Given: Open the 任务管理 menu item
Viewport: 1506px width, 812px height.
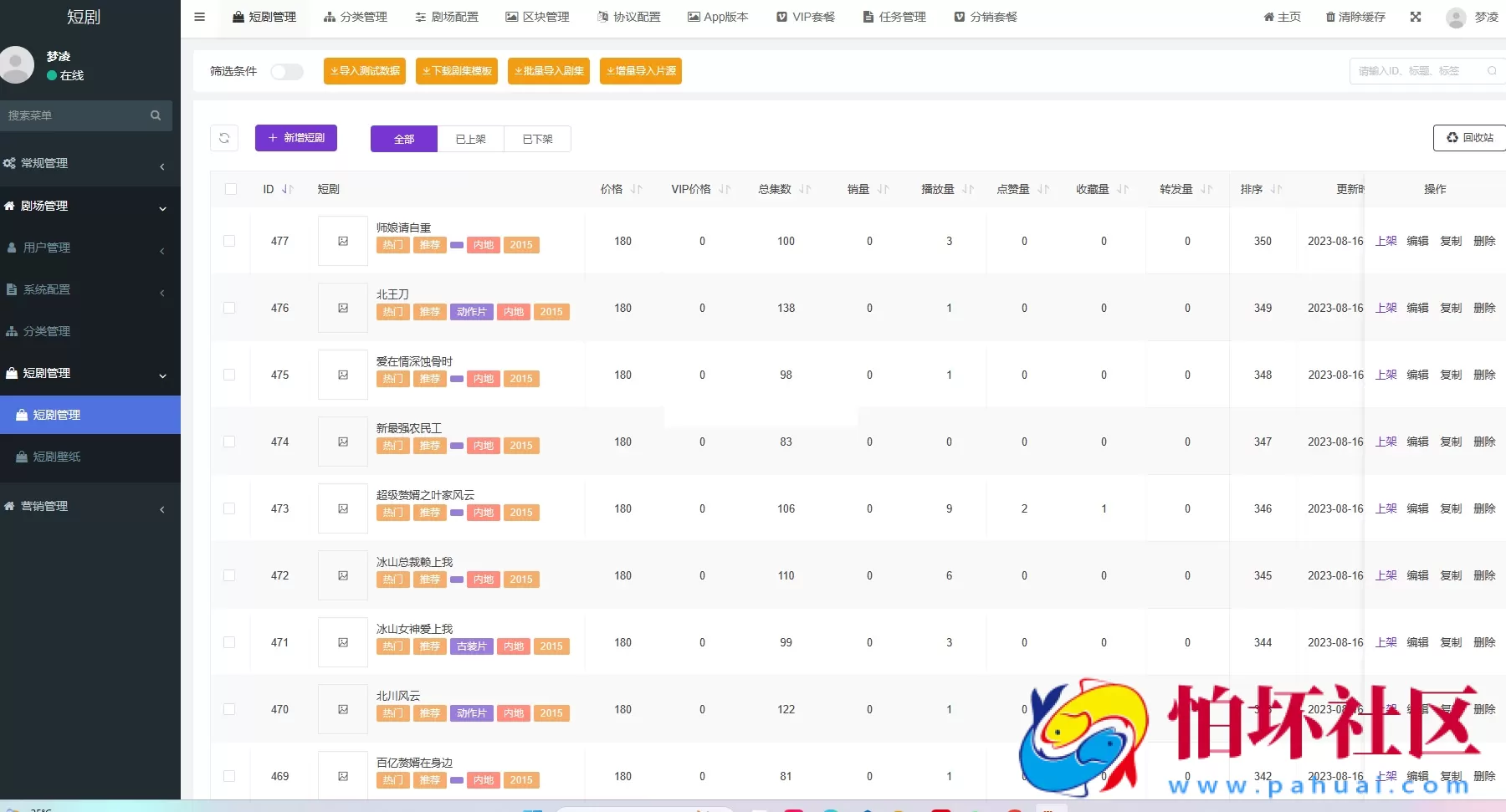Looking at the screenshot, I should coord(894,16).
